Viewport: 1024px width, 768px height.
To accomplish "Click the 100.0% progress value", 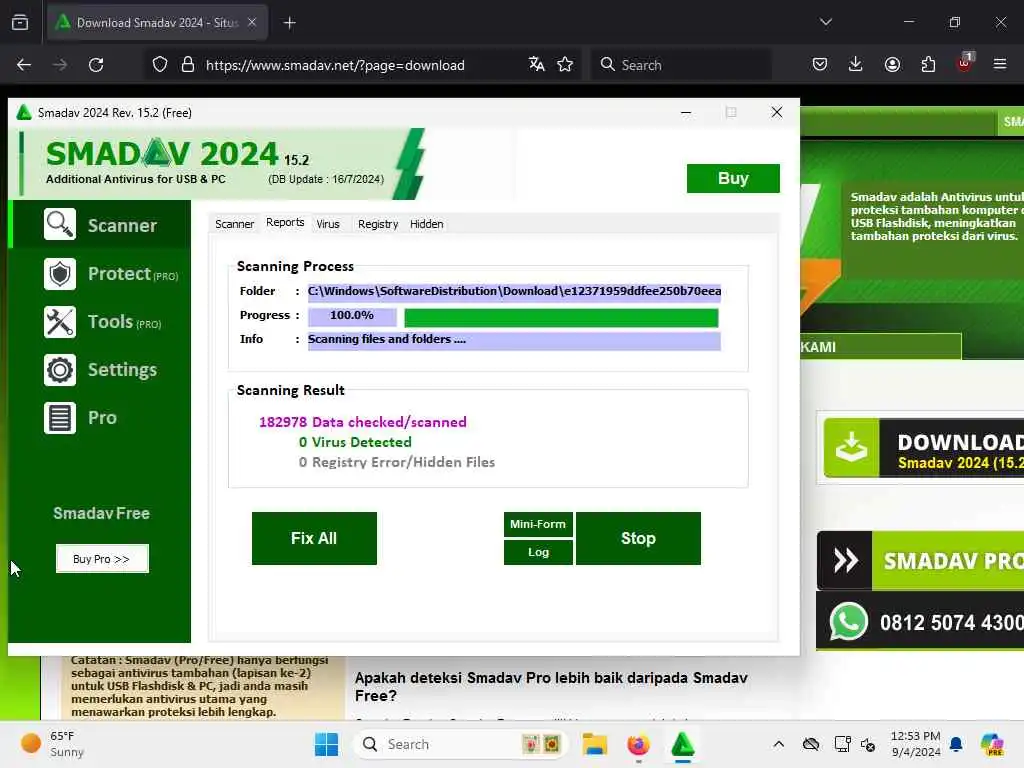I will click(x=352, y=316).
